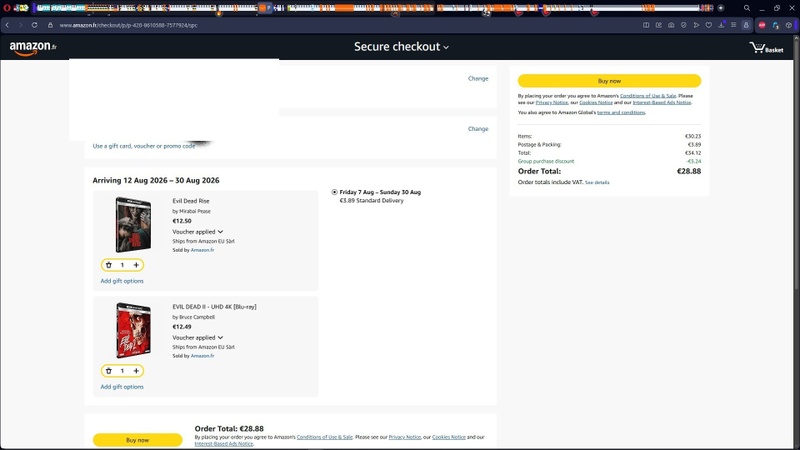The image size is (800, 450).
Task: Open Cookies Notice link below bottom Order Total
Action: (x=448, y=437)
